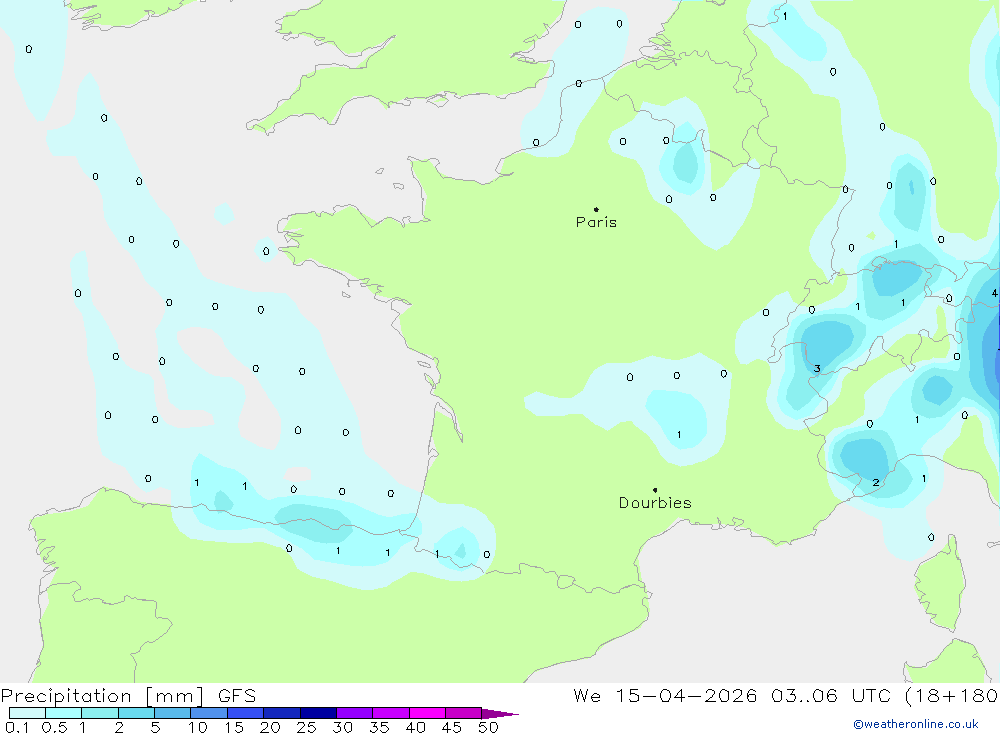Pick the 40–45 mm legend swatch
This screenshot has width=1000, height=733.
(427, 713)
